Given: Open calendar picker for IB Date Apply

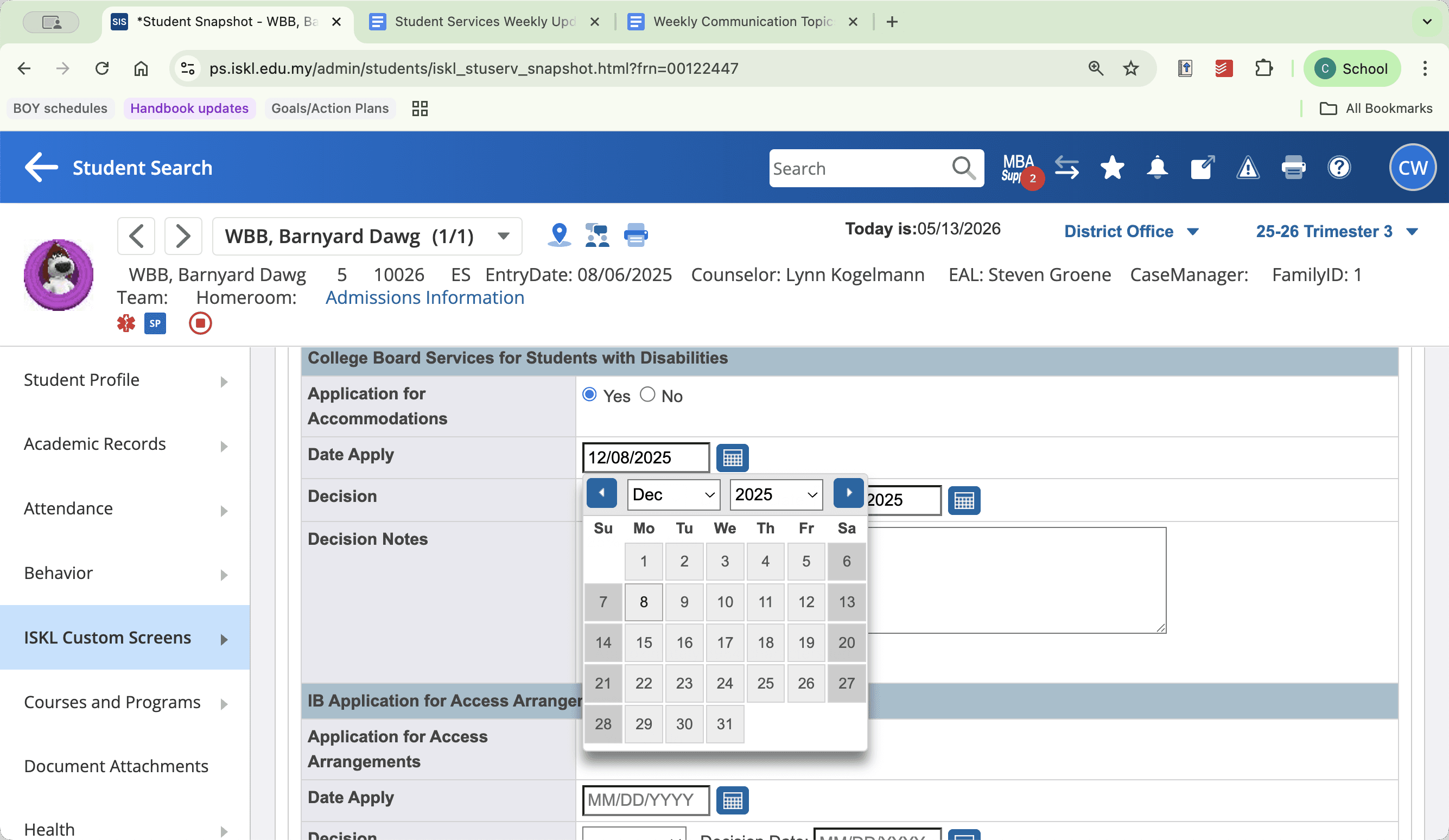Looking at the screenshot, I should [732, 800].
